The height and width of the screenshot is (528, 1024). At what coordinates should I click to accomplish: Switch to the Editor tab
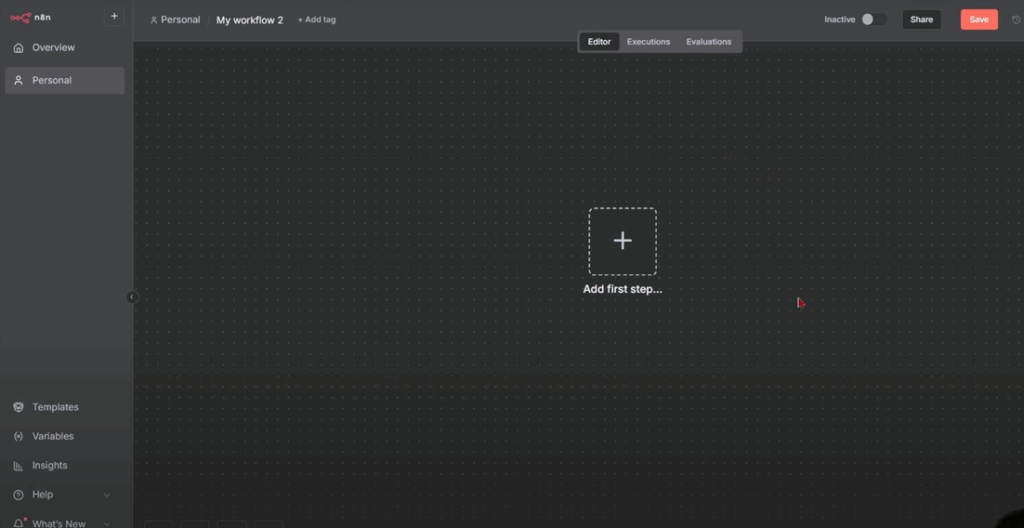(600, 42)
